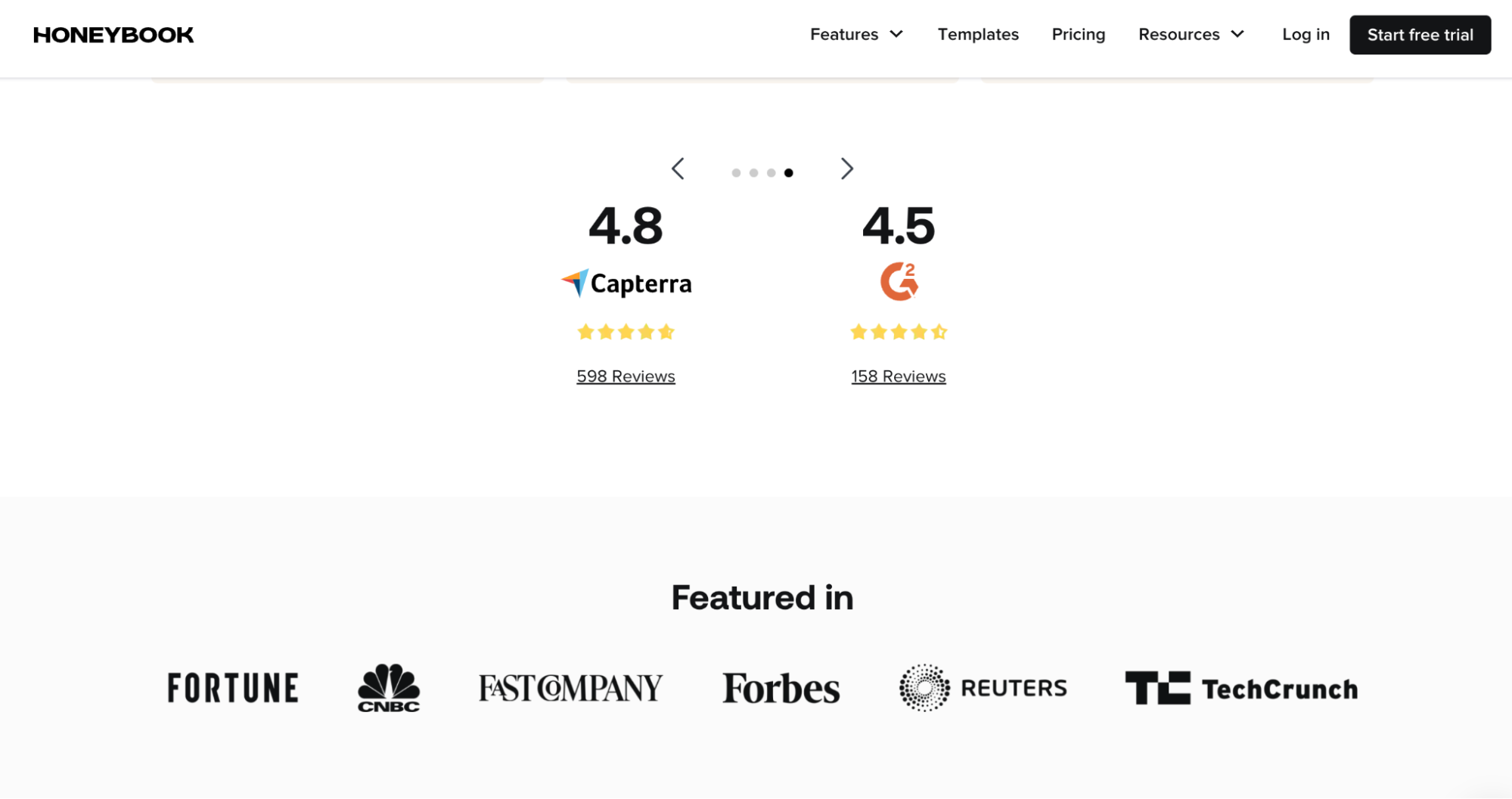Click the TechCrunch logo
The image size is (1512, 799).
tap(1241, 688)
